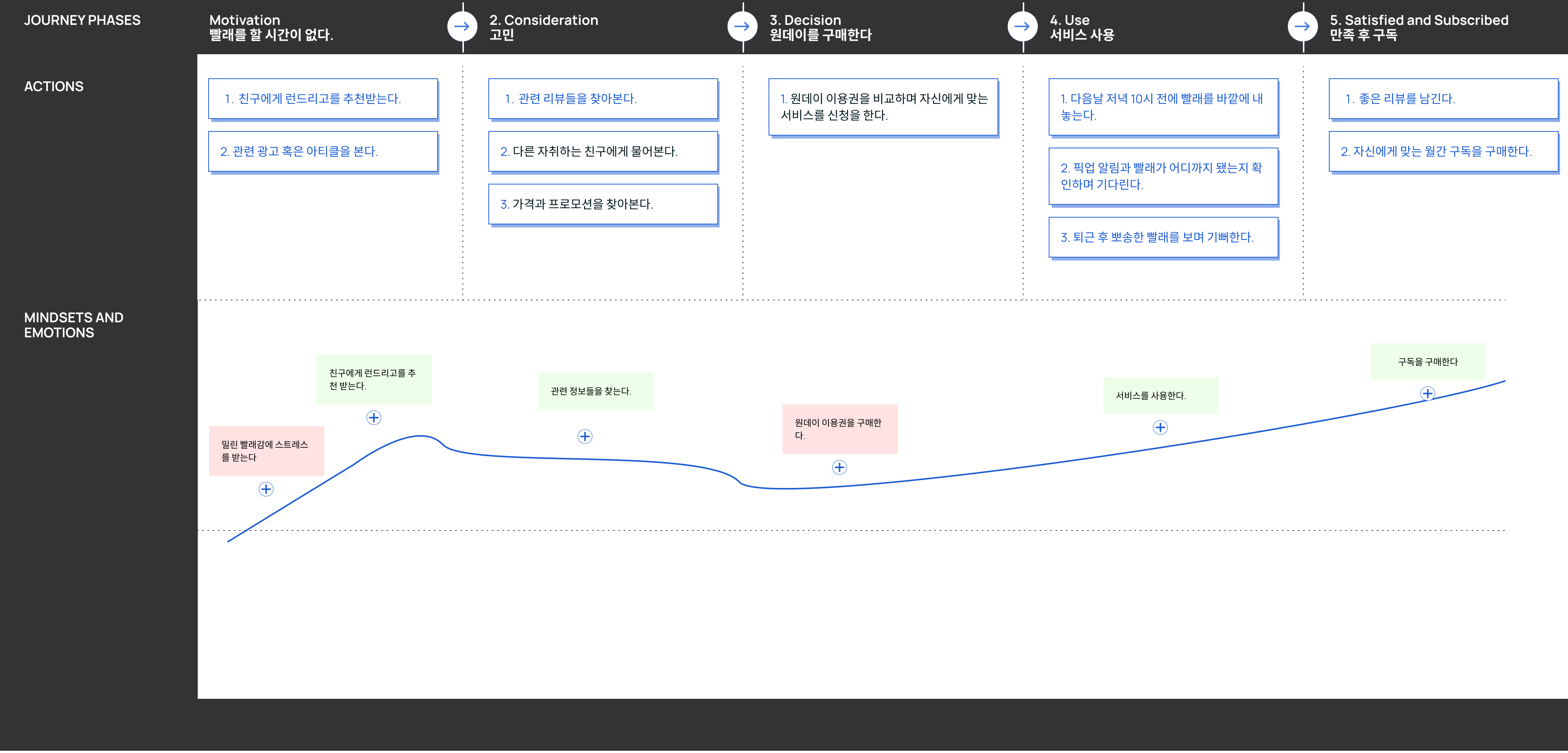
Task: Click the JOURNEY PHASES label
Action: (82, 20)
